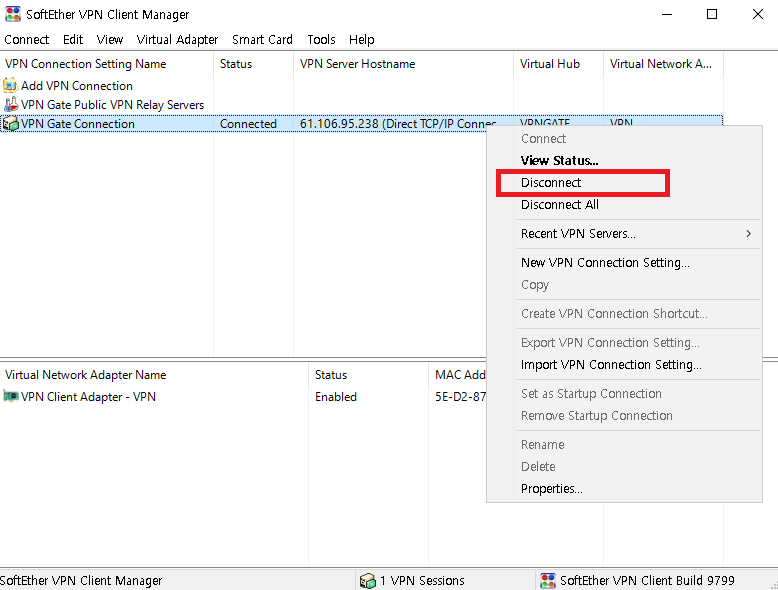Click the 61.106.95.238 hostname cell

pos(398,124)
